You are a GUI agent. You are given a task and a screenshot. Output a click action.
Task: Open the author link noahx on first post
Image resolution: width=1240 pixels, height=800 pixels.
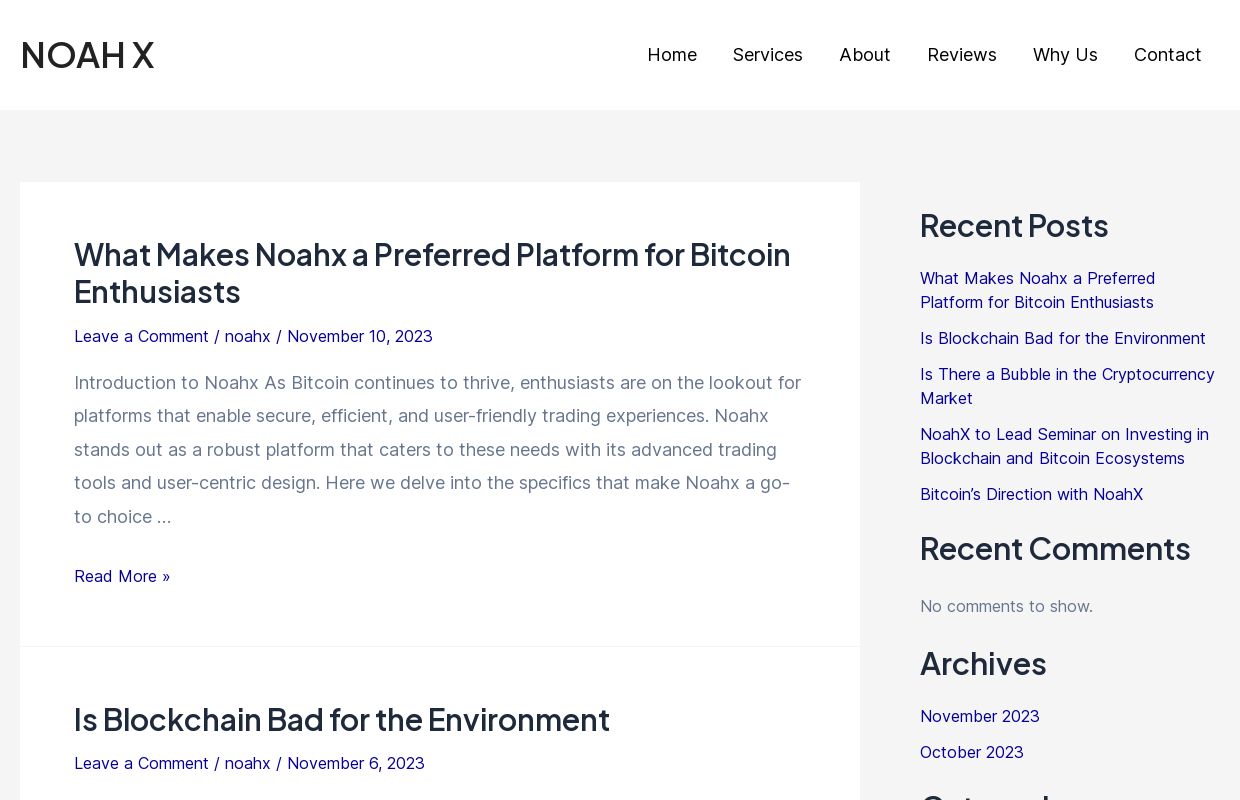(x=247, y=336)
